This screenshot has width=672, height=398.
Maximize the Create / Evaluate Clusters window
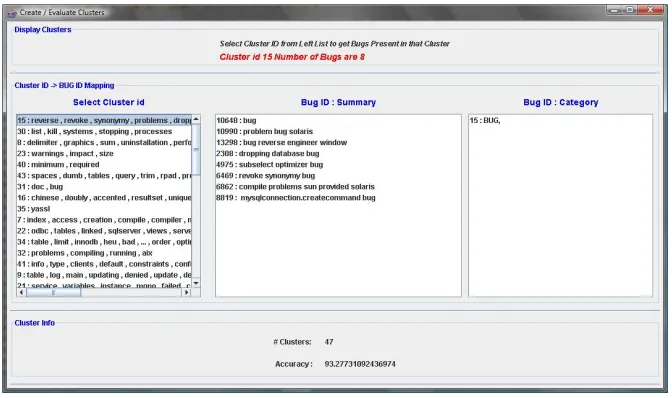(630, 10)
